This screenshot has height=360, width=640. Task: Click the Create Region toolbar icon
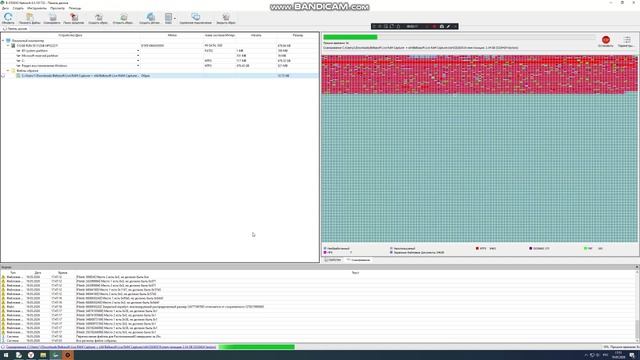pos(149,18)
